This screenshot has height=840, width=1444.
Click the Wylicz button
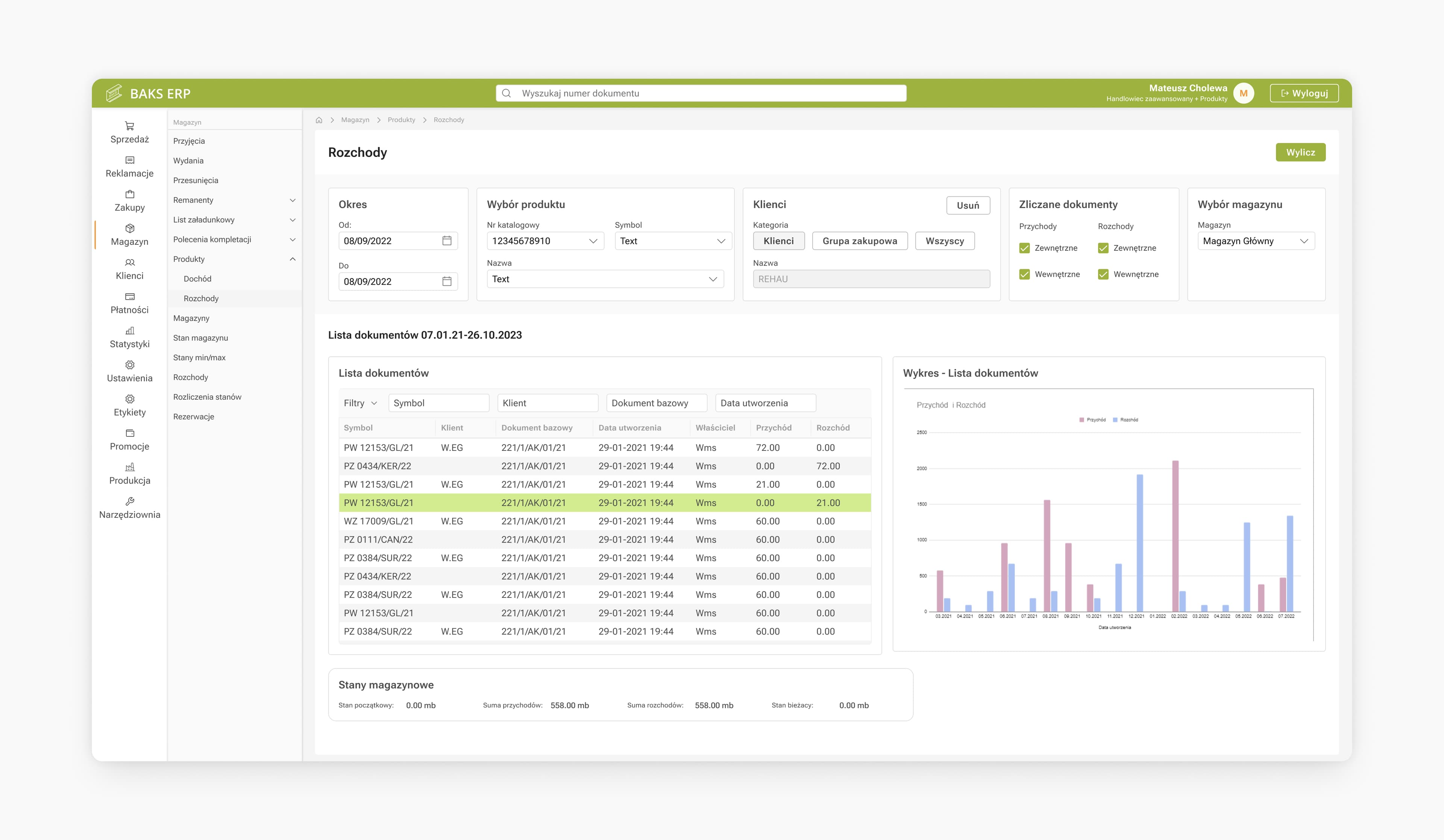point(1300,152)
